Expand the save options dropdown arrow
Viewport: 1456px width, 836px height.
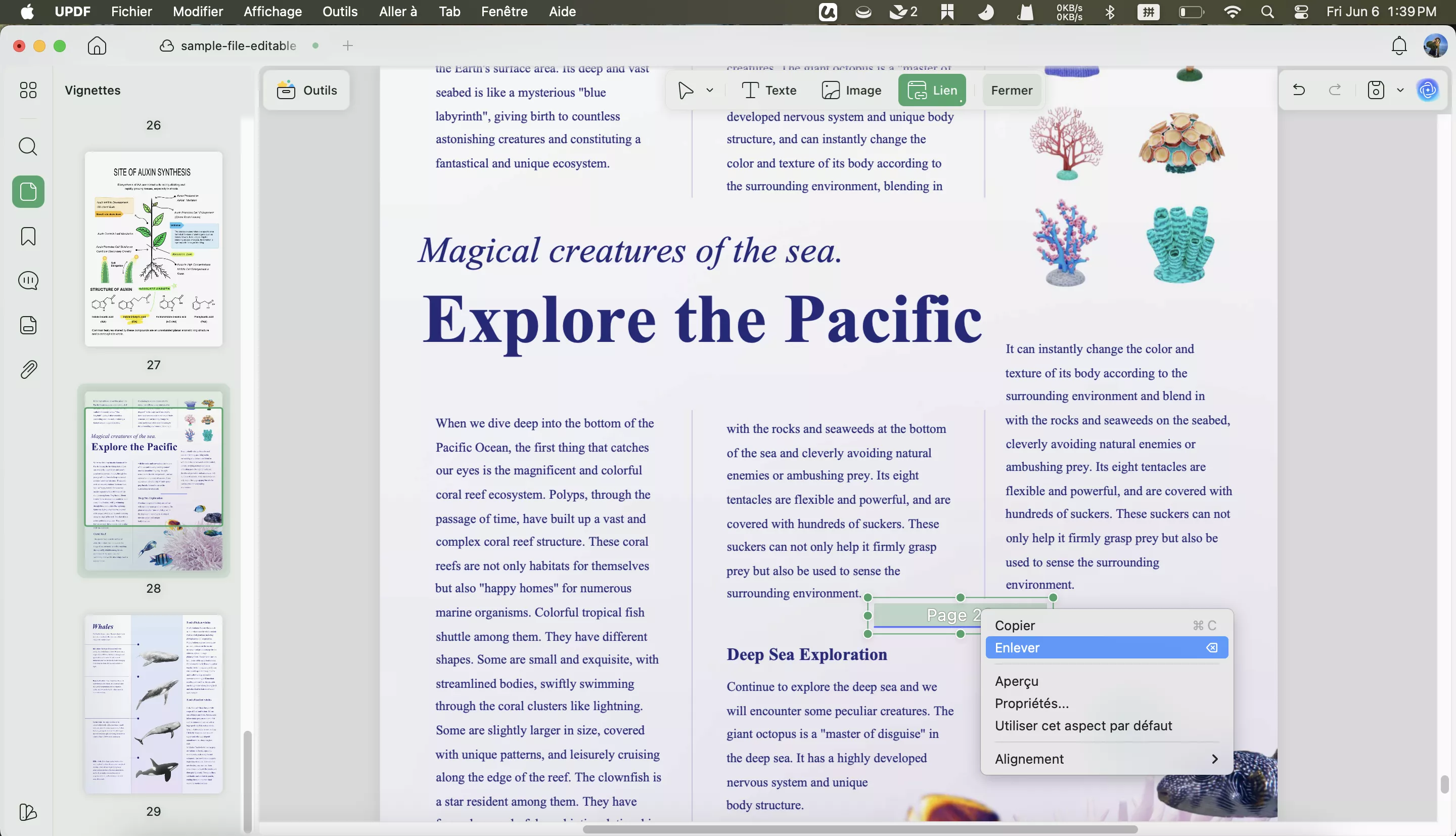click(1400, 90)
